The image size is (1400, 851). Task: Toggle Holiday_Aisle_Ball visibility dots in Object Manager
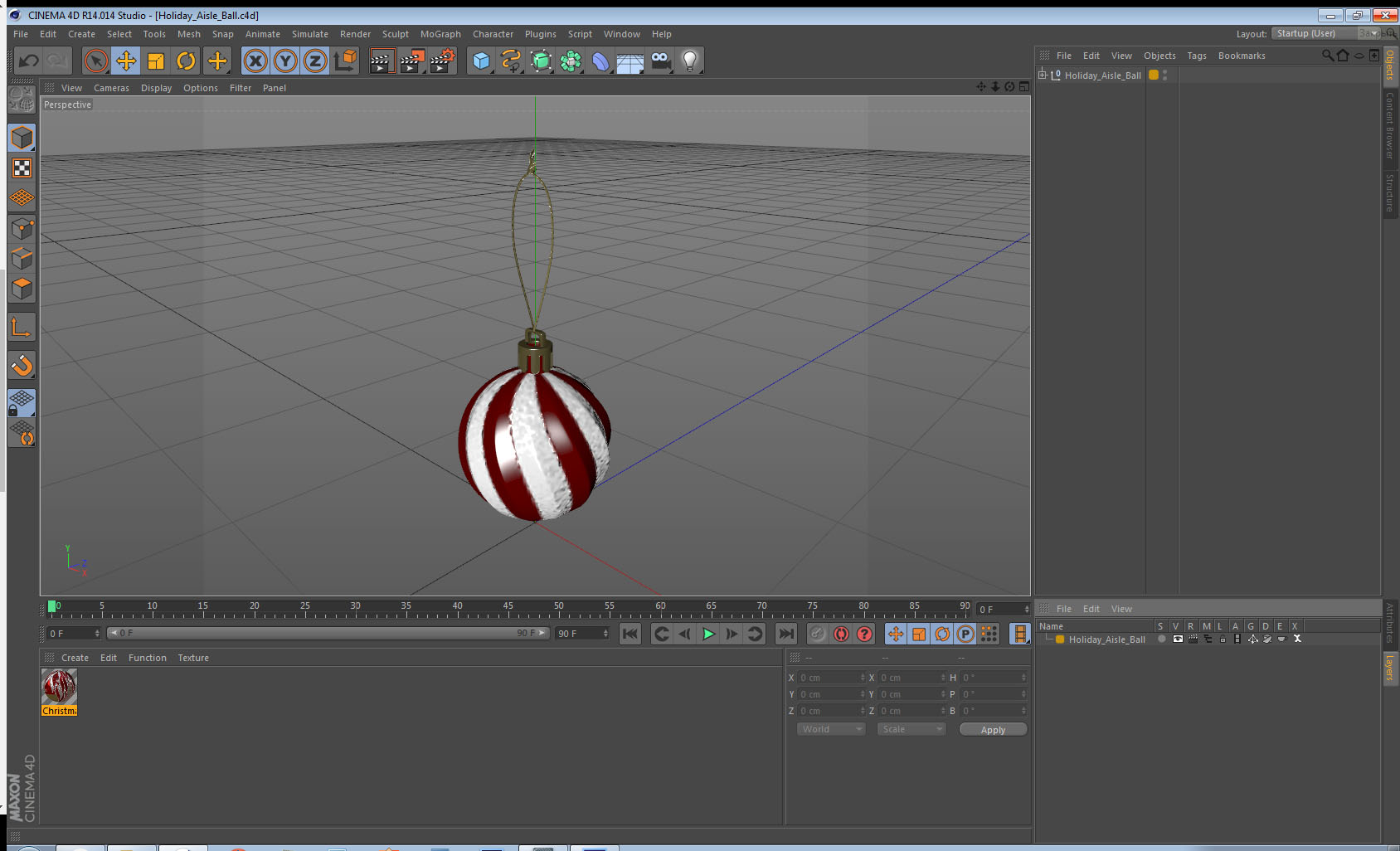point(1165,75)
